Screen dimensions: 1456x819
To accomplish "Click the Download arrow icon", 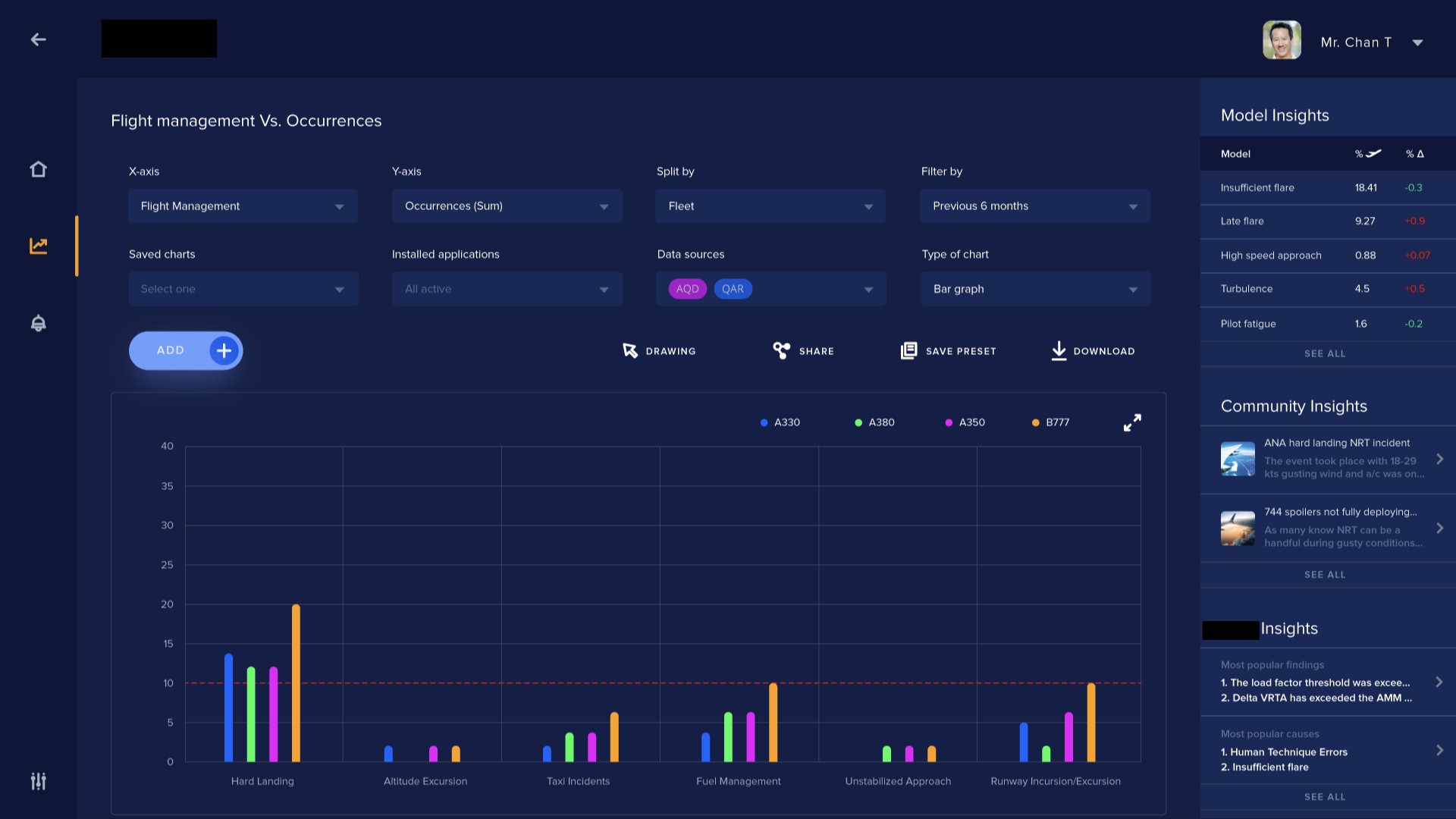I will [x=1059, y=350].
